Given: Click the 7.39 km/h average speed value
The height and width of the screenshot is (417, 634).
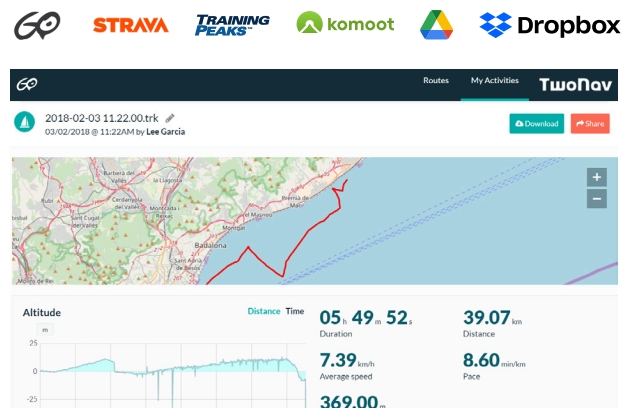Looking at the screenshot, I should point(347,360).
